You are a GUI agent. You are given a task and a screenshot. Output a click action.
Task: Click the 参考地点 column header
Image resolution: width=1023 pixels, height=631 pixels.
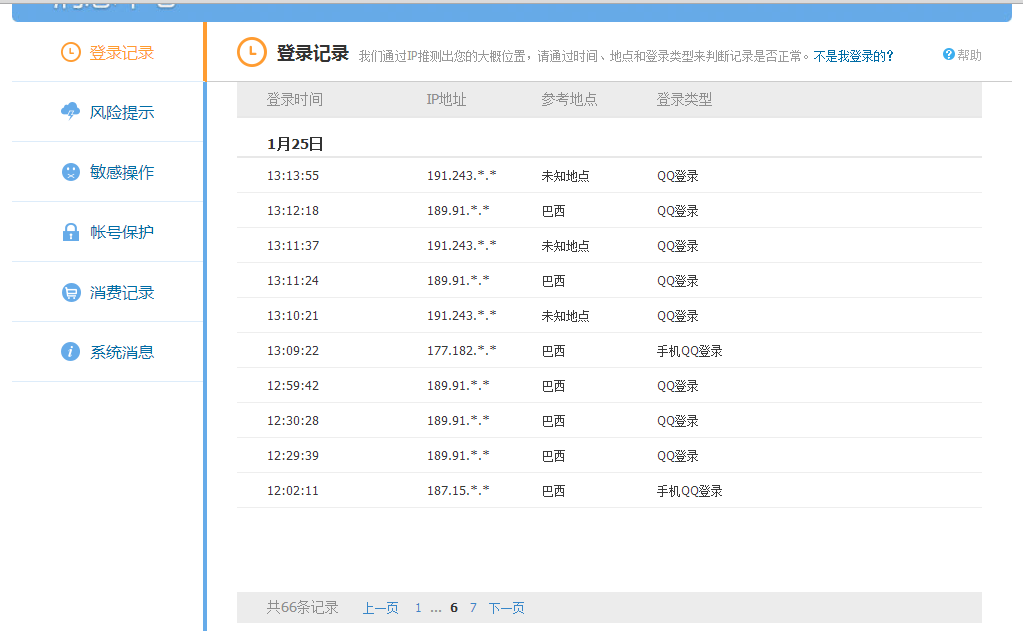569,99
